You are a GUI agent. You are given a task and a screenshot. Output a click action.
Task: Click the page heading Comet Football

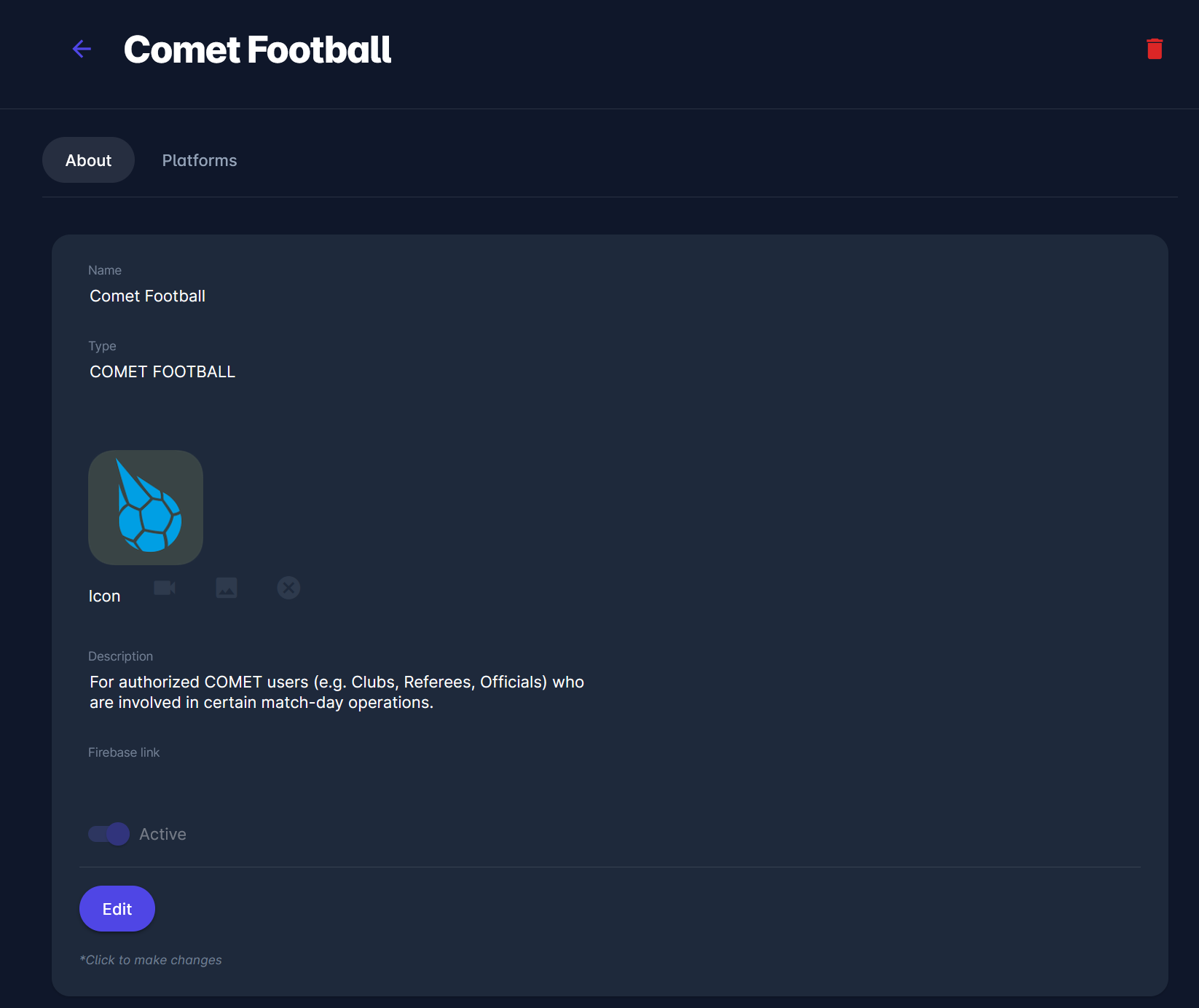pyautogui.click(x=257, y=50)
